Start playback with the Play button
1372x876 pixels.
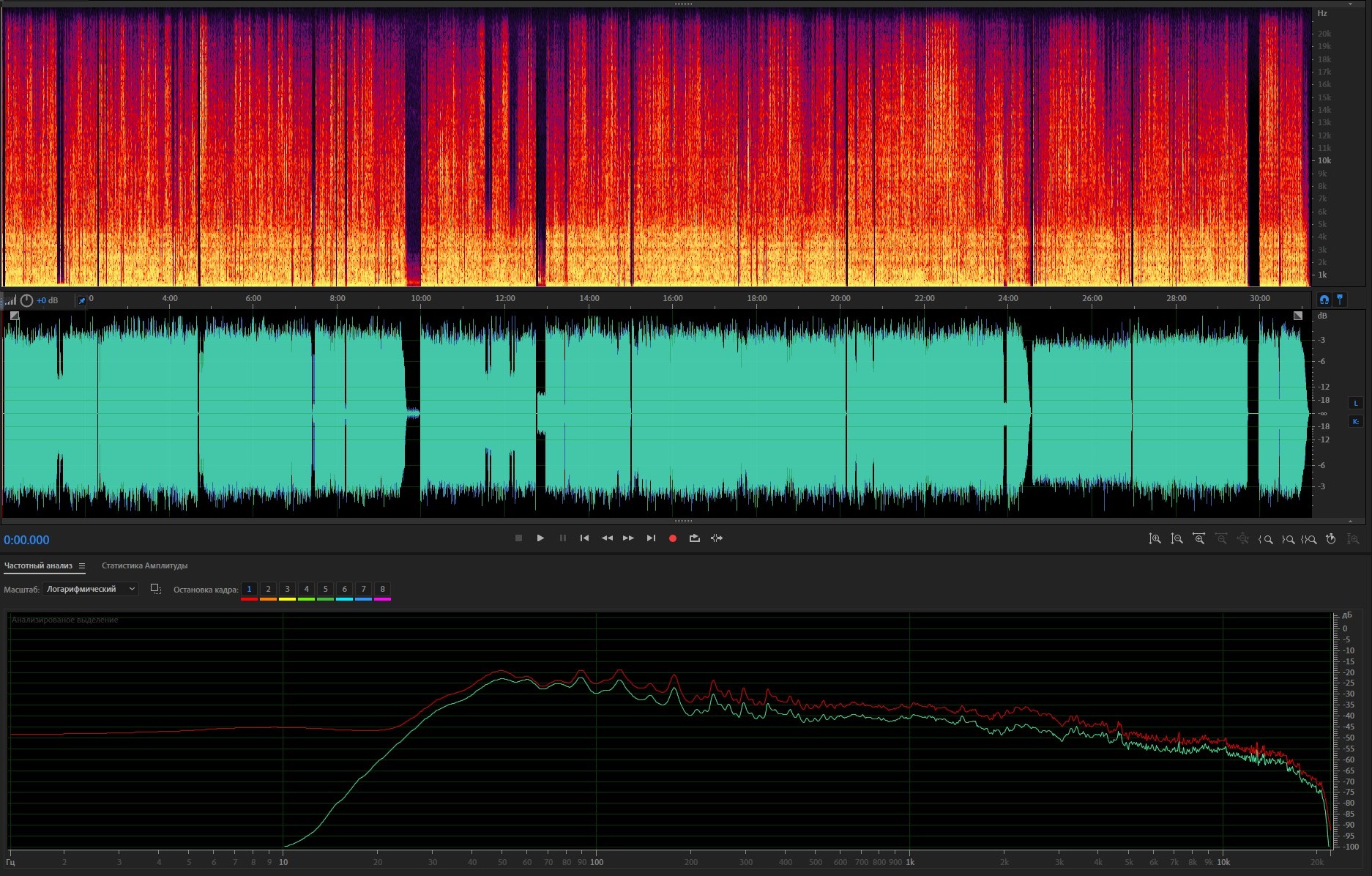click(x=540, y=538)
